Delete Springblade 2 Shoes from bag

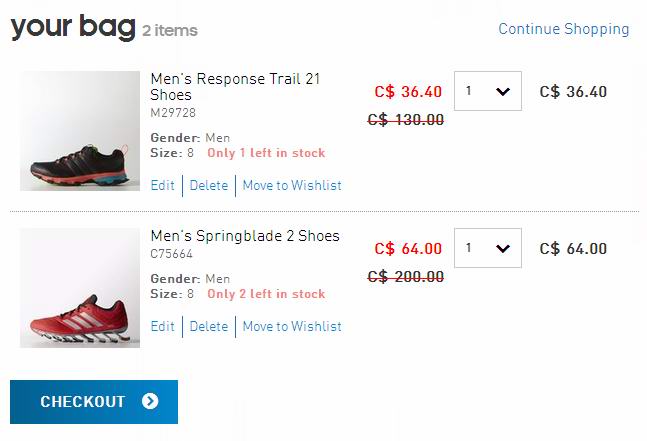[209, 326]
